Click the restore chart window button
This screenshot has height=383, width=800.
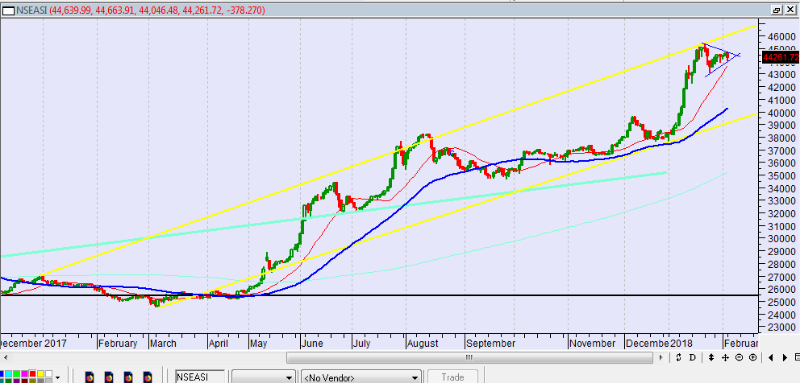point(777,10)
